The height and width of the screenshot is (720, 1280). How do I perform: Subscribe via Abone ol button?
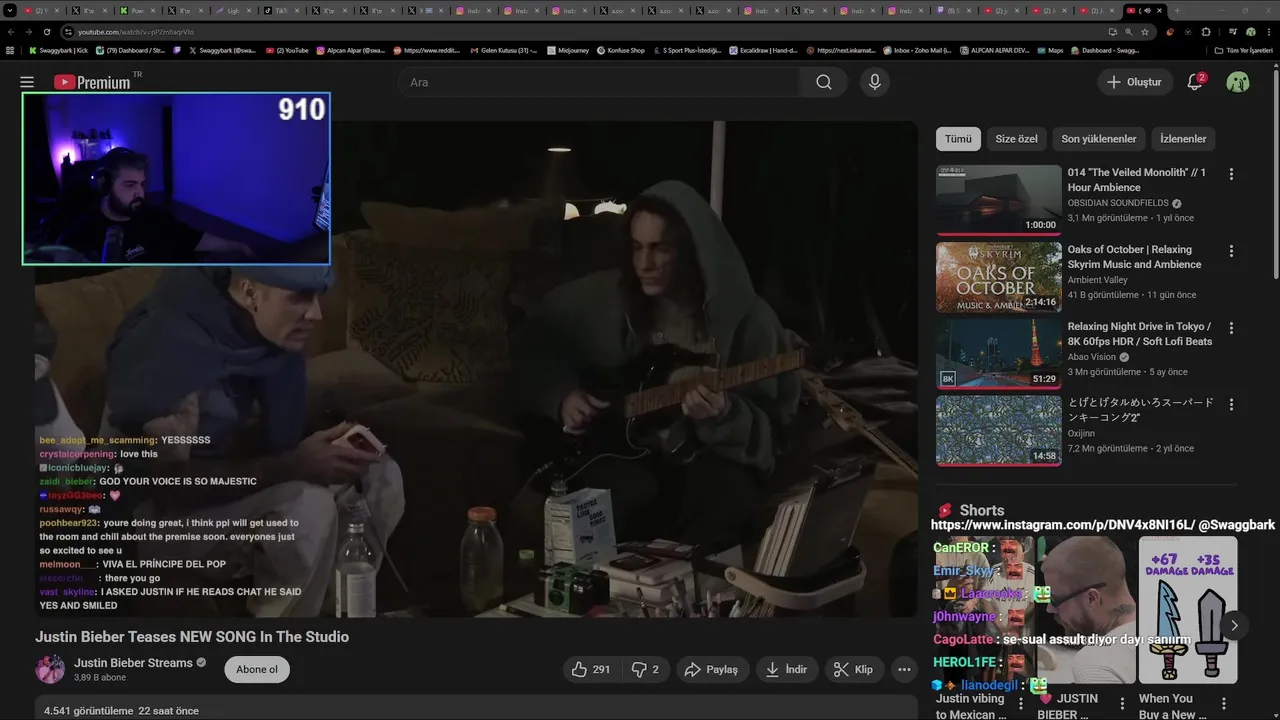click(x=257, y=669)
